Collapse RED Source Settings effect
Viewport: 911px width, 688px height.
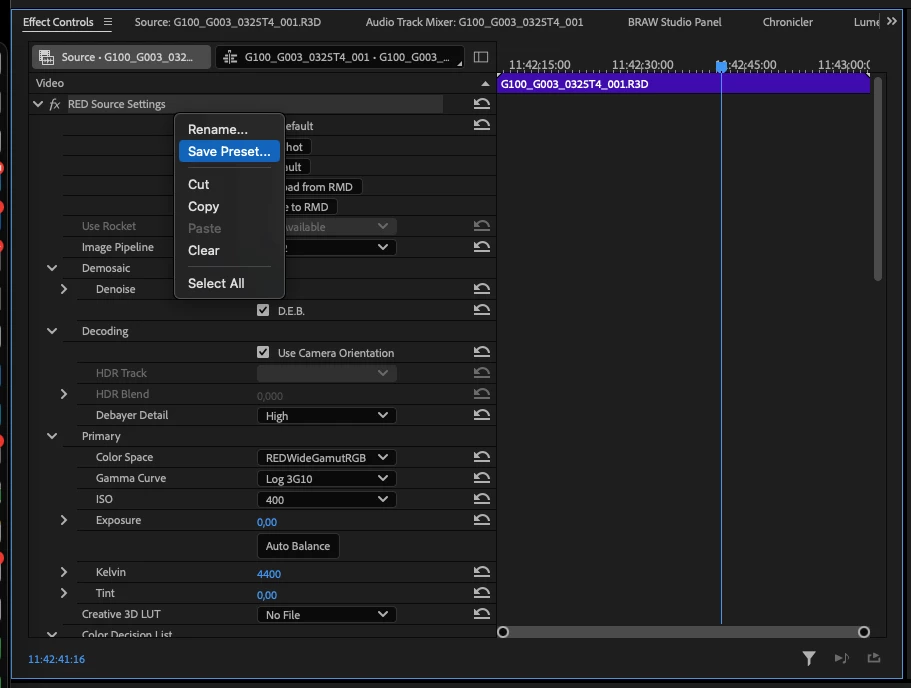pos(38,104)
